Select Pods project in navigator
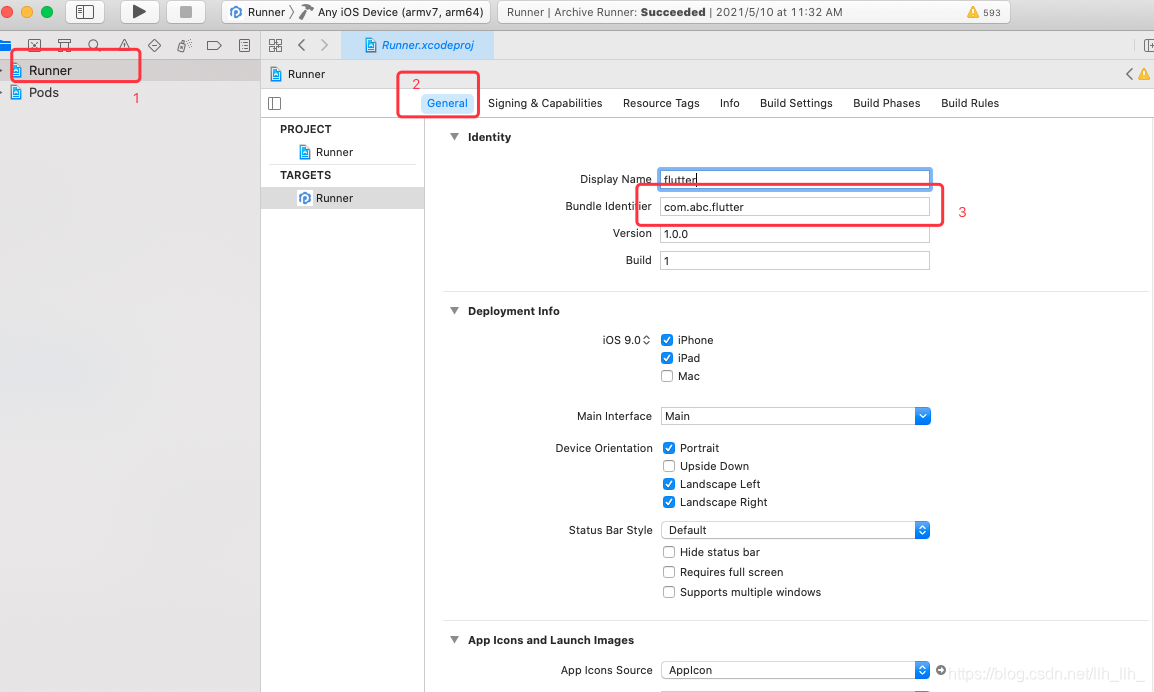This screenshot has height=692, width=1154. click(43, 93)
